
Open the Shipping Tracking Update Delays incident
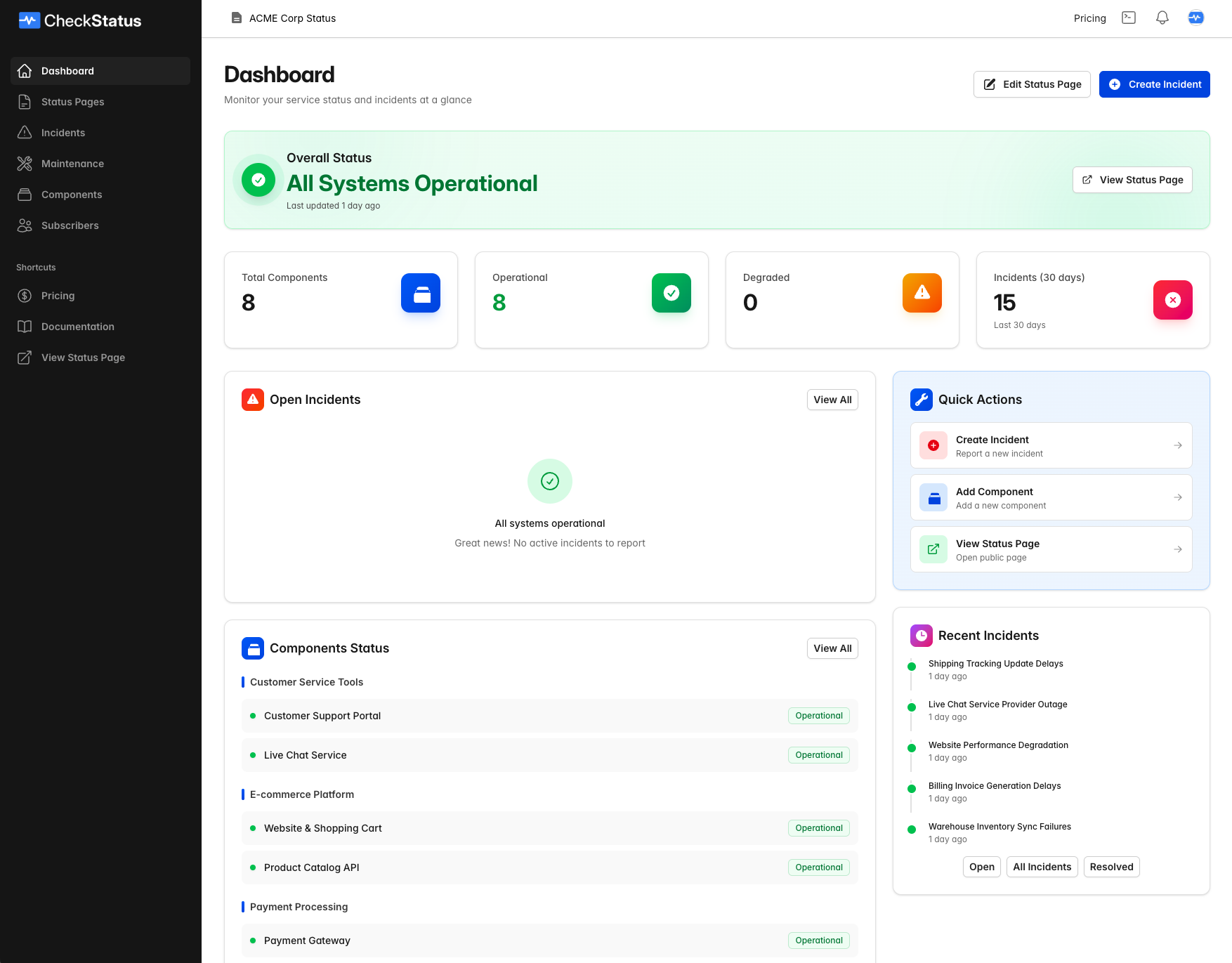click(x=995, y=664)
